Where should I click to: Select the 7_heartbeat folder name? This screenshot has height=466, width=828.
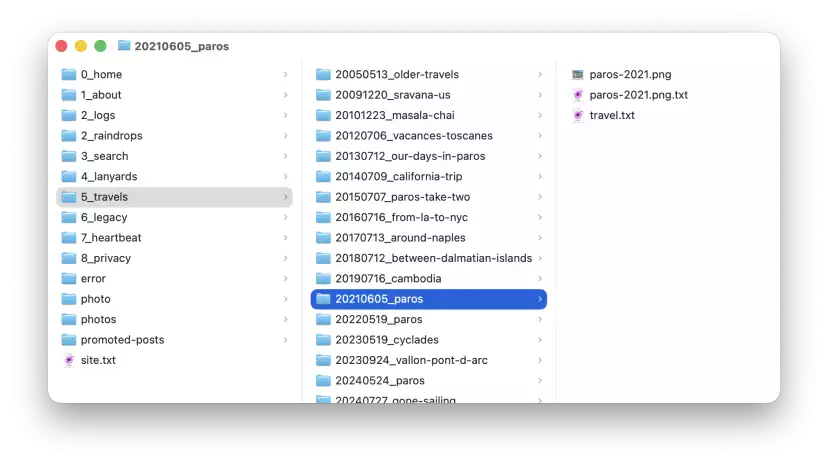tap(111, 238)
